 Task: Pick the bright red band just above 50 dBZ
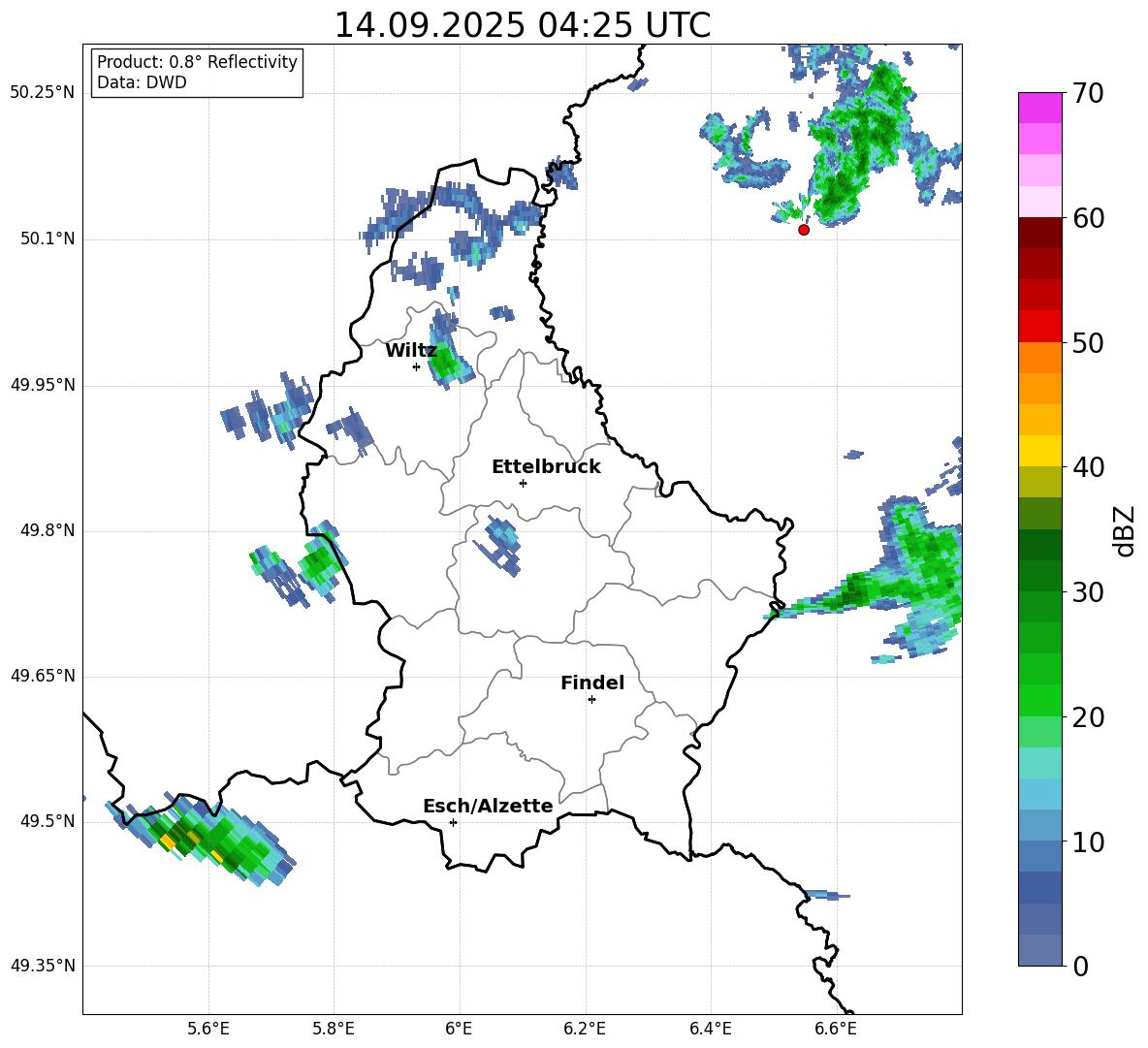tap(1039, 326)
